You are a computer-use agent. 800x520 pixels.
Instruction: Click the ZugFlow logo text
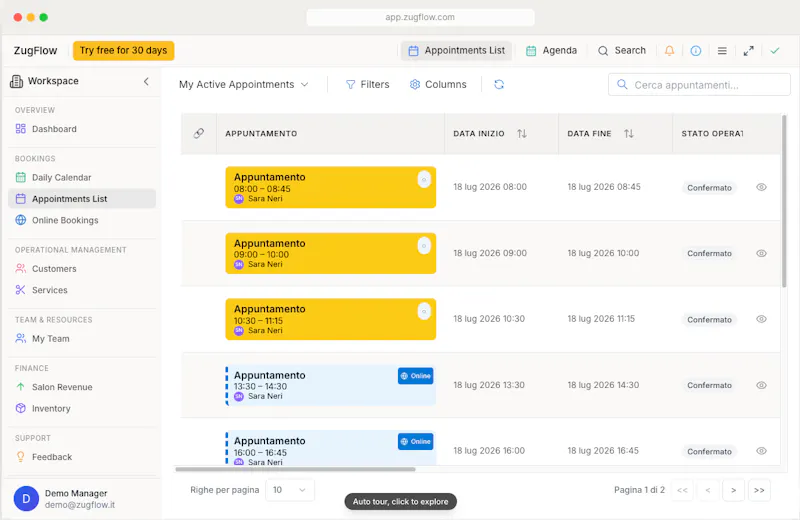coord(35,51)
